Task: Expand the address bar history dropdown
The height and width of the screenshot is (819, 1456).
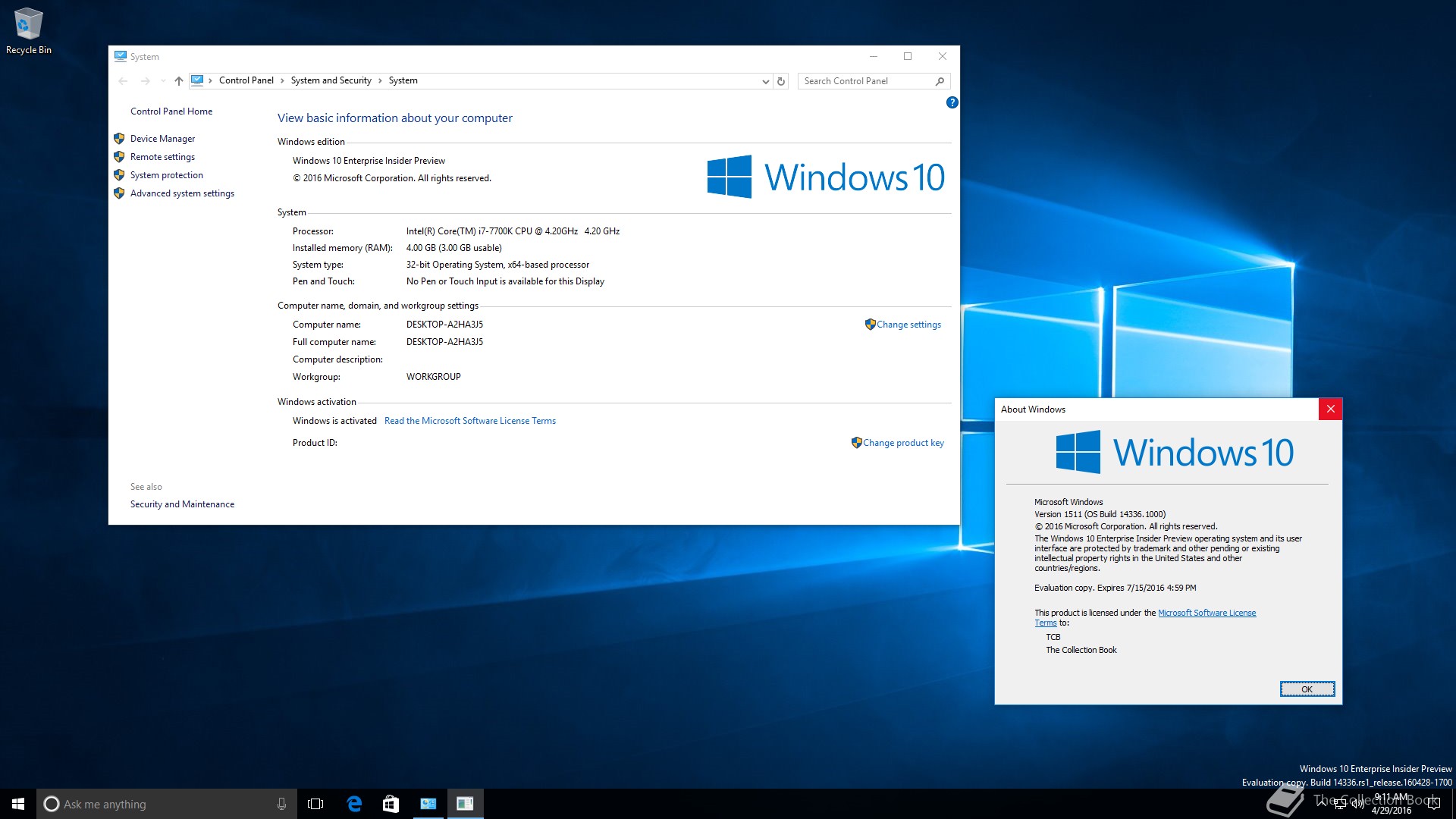Action: coord(765,81)
